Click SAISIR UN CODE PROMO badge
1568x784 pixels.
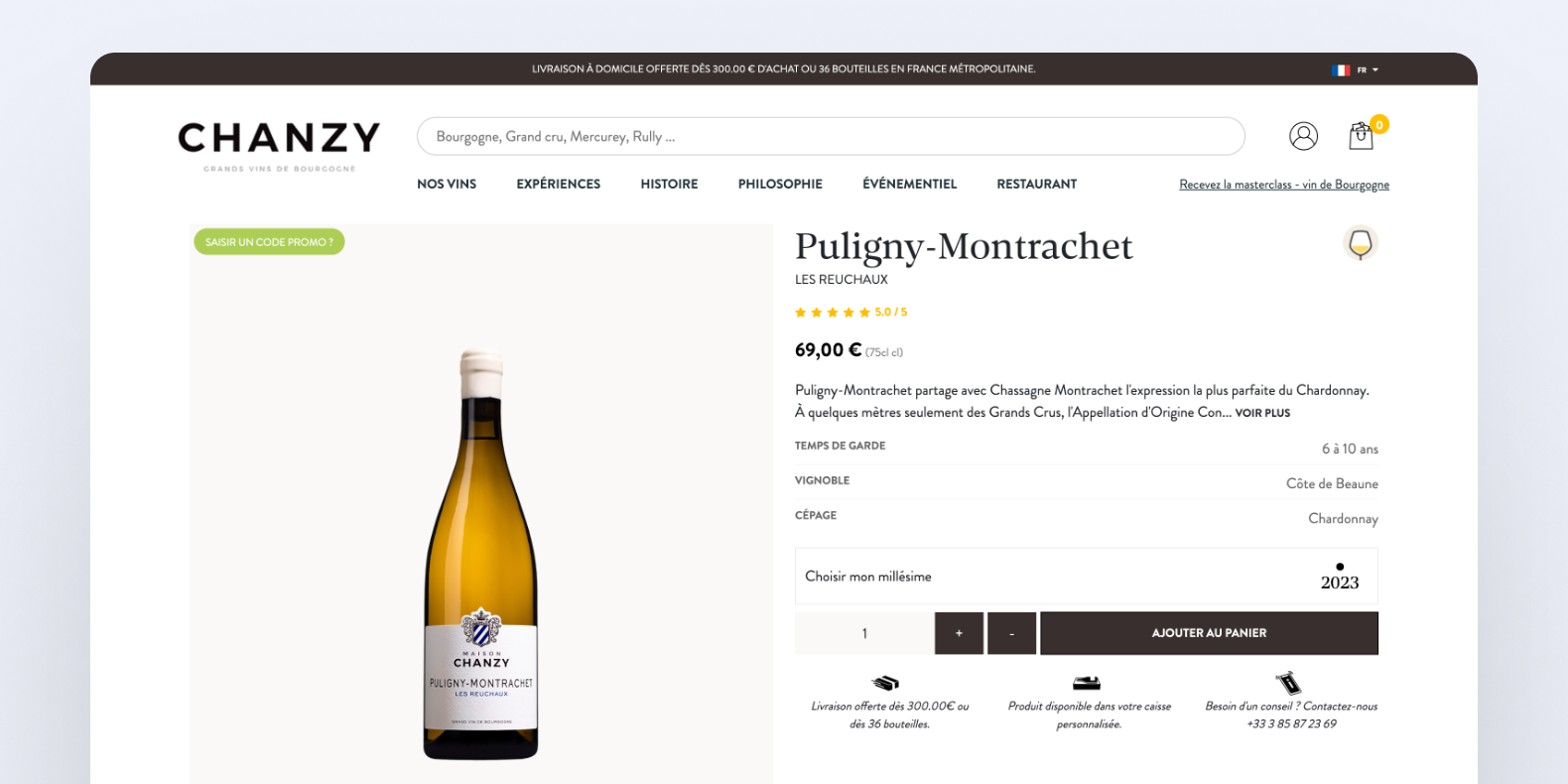pos(269,242)
